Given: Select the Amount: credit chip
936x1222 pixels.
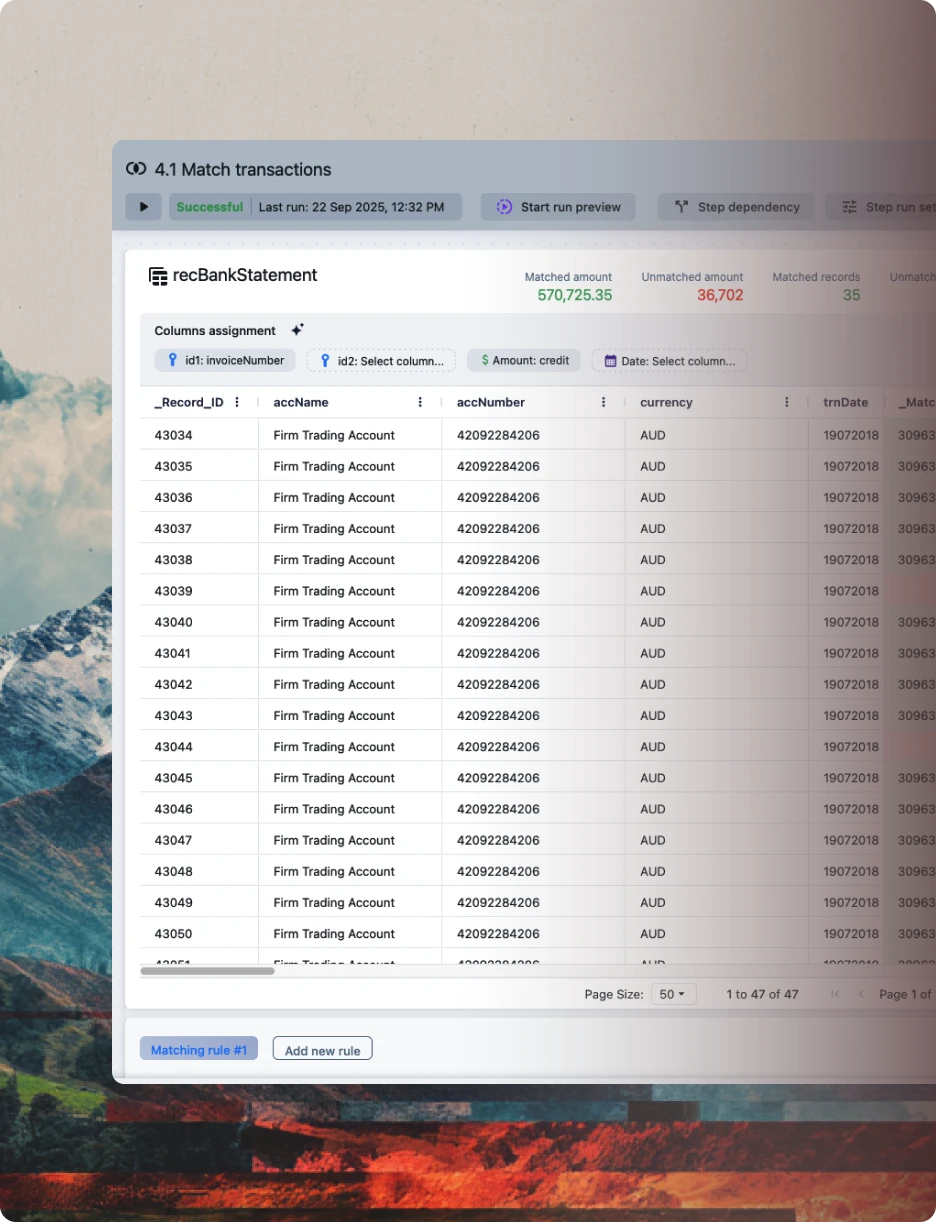Looking at the screenshot, I should pyautogui.click(x=524, y=360).
